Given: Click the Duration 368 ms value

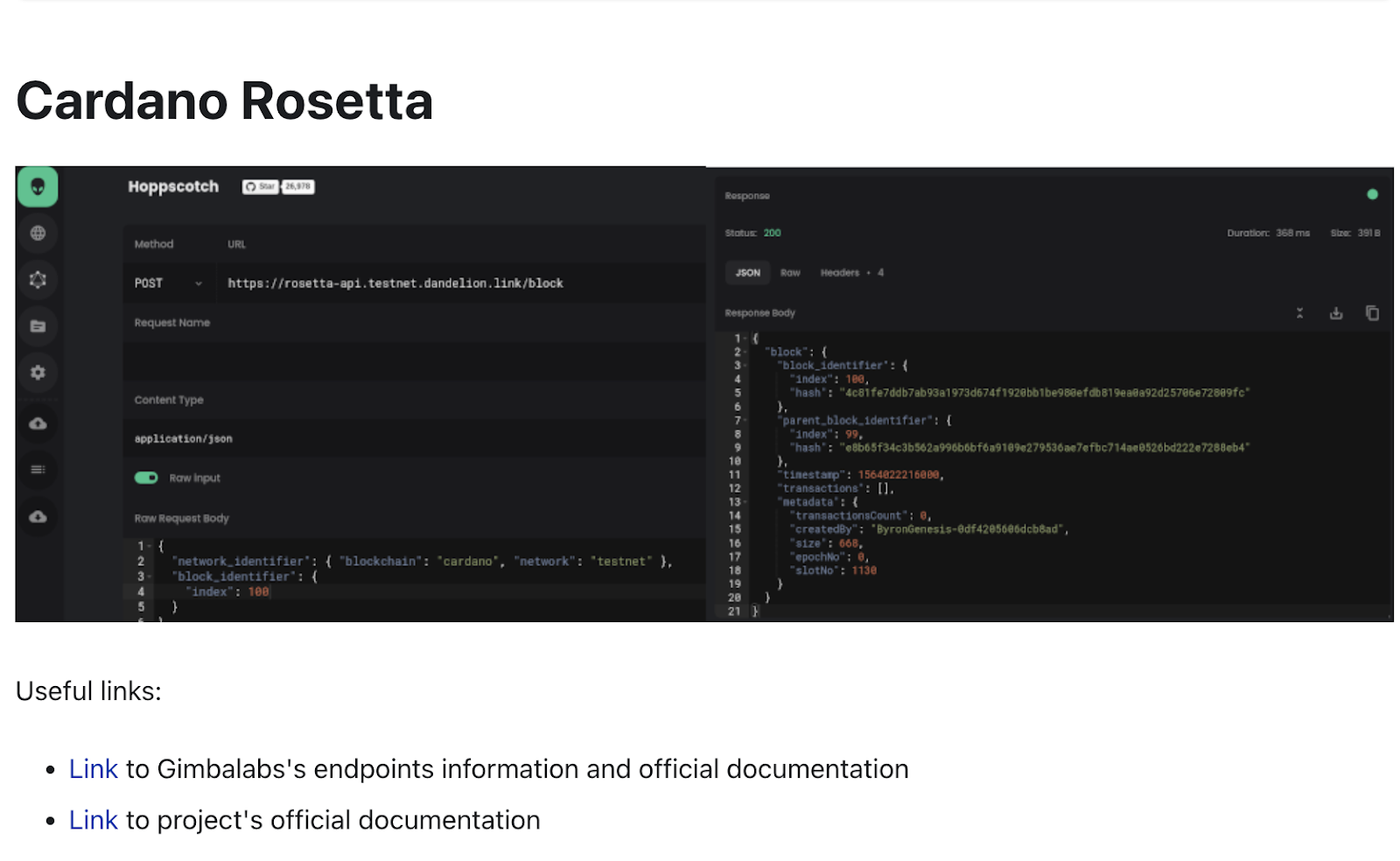Looking at the screenshot, I should (x=1292, y=233).
